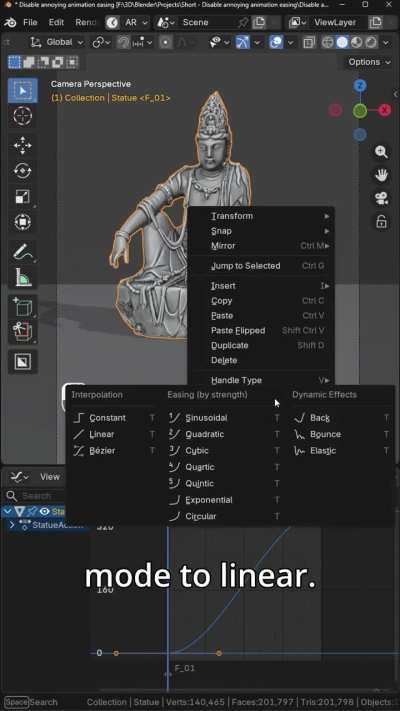Toggle viewport overlays display
Screen dimensions: 400x711
click(x=275, y=42)
